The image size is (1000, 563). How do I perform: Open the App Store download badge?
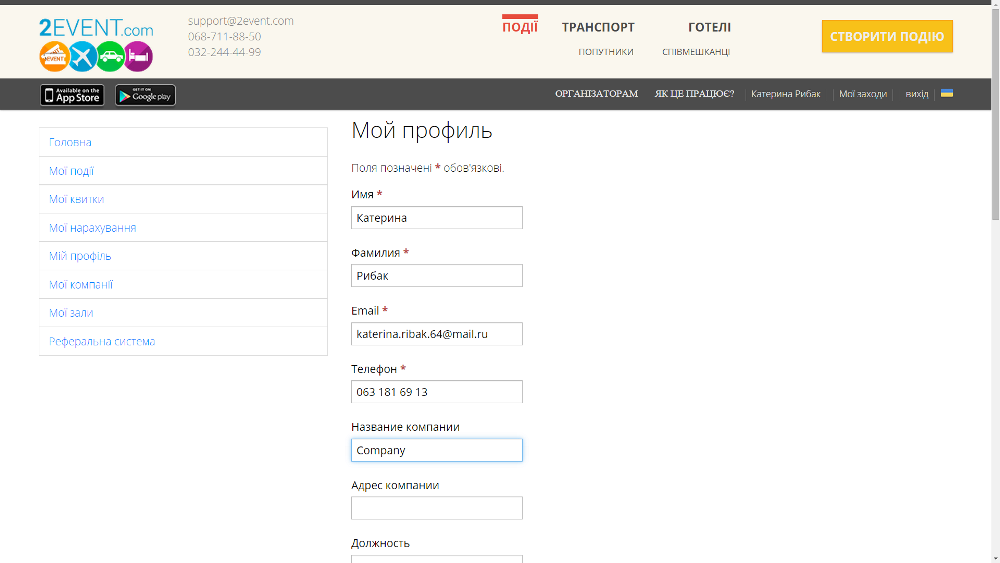tap(72, 95)
